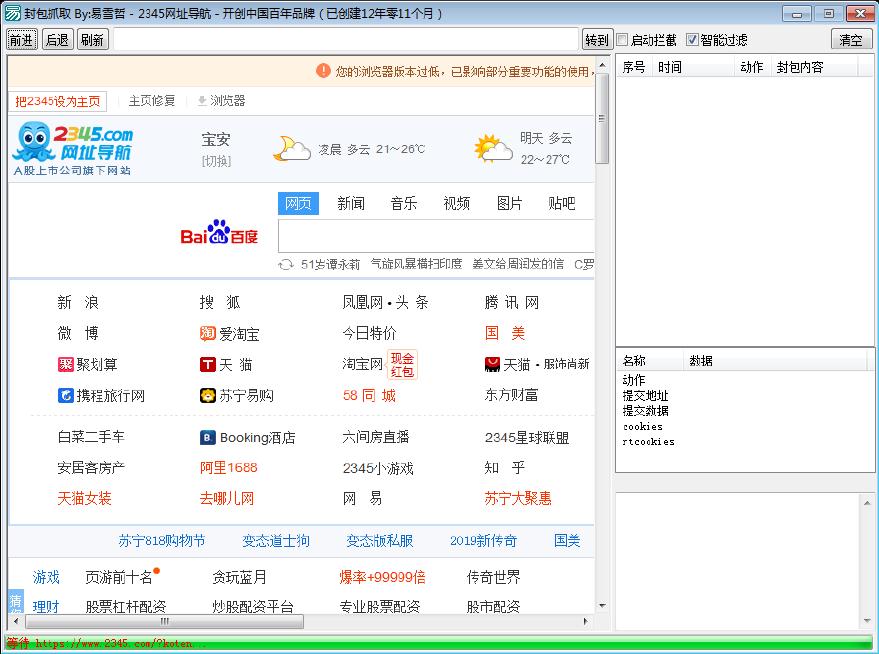Click the 转到 go button

[596, 40]
